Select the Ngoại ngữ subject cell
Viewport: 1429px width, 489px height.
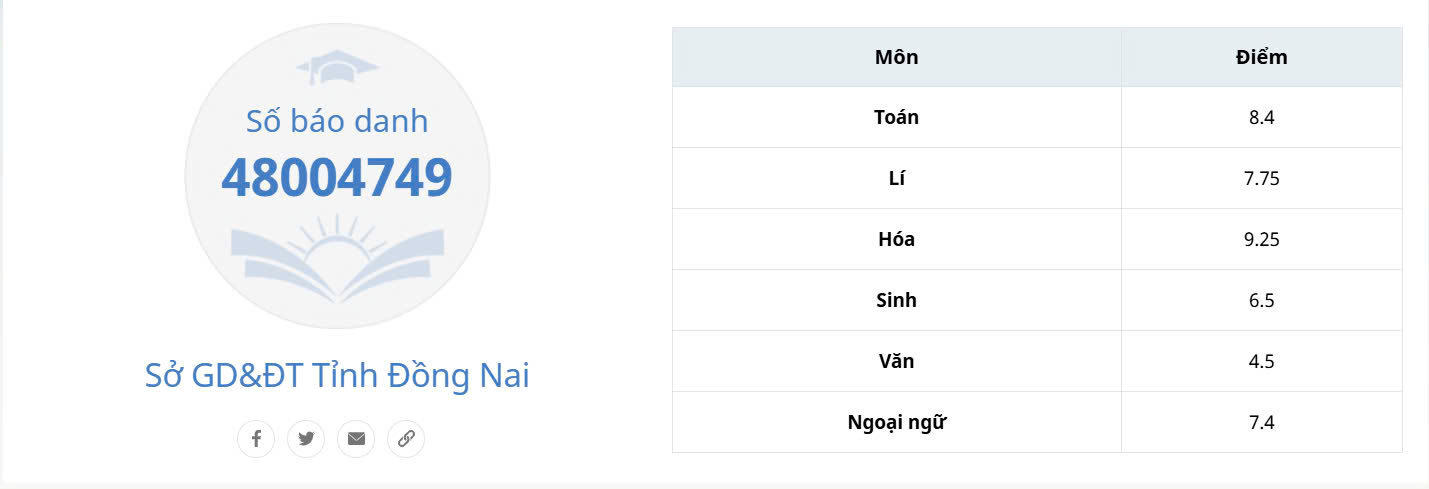click(x=896, y=422)
